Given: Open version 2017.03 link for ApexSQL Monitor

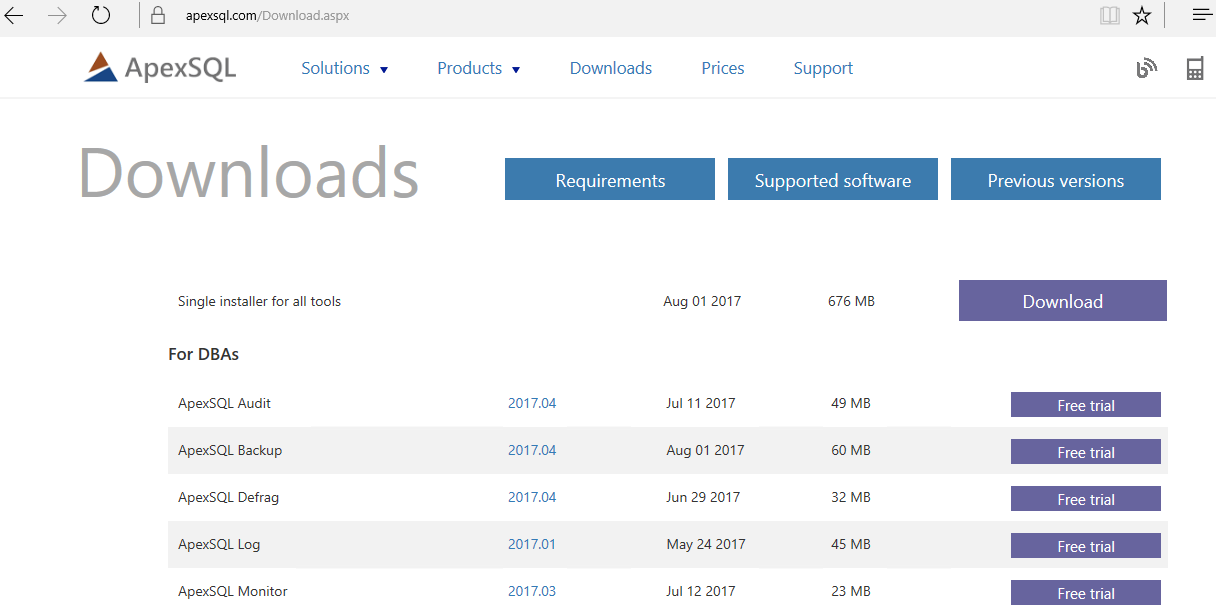Looking at the screenshot, I should [x=532, y=591].
